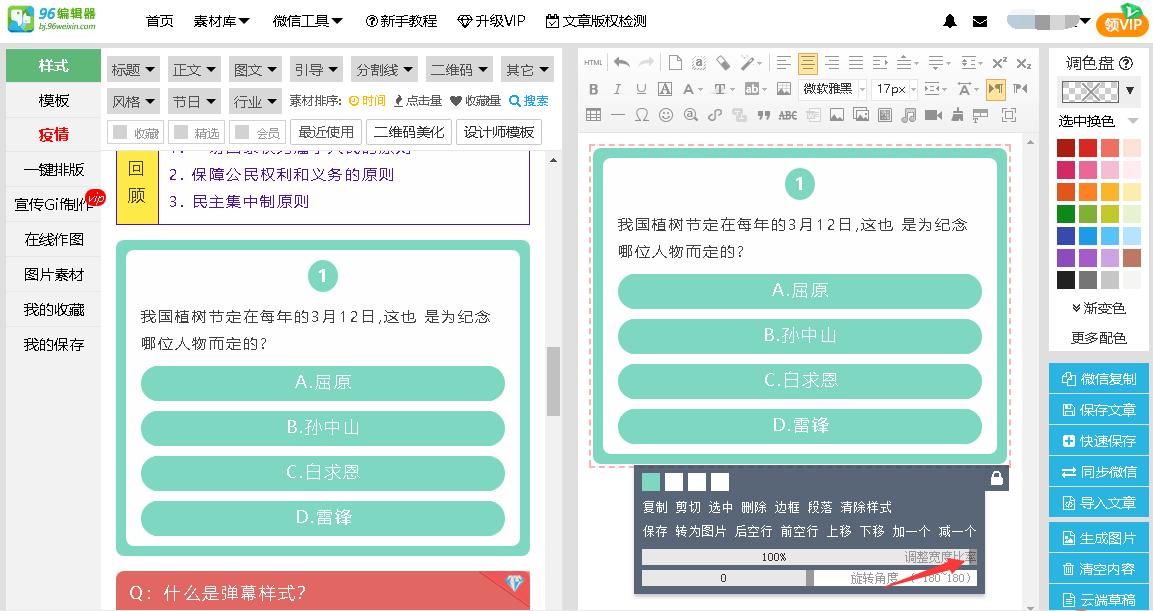
Task: Insert a video with the camera icon
Action: click(x=934, y=114)
